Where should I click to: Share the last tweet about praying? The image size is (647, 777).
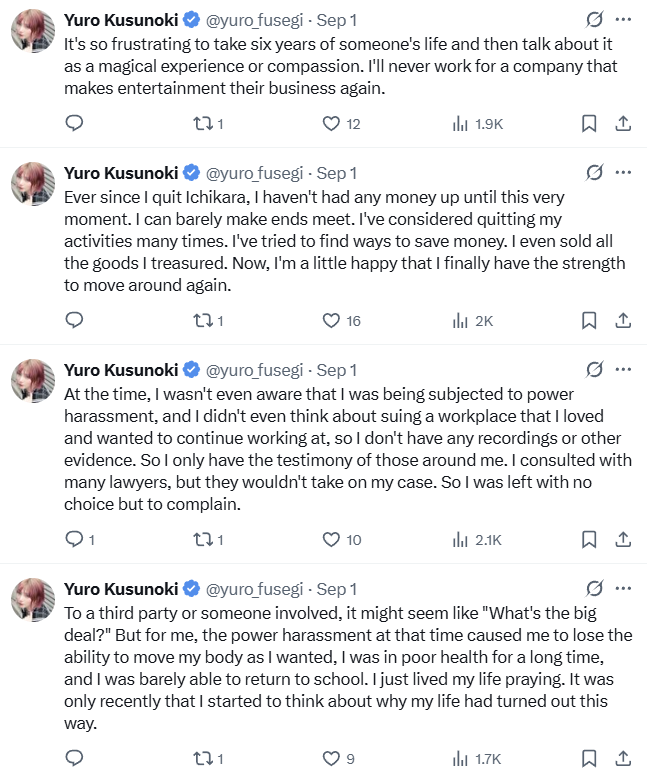click(x=622, y=759)
